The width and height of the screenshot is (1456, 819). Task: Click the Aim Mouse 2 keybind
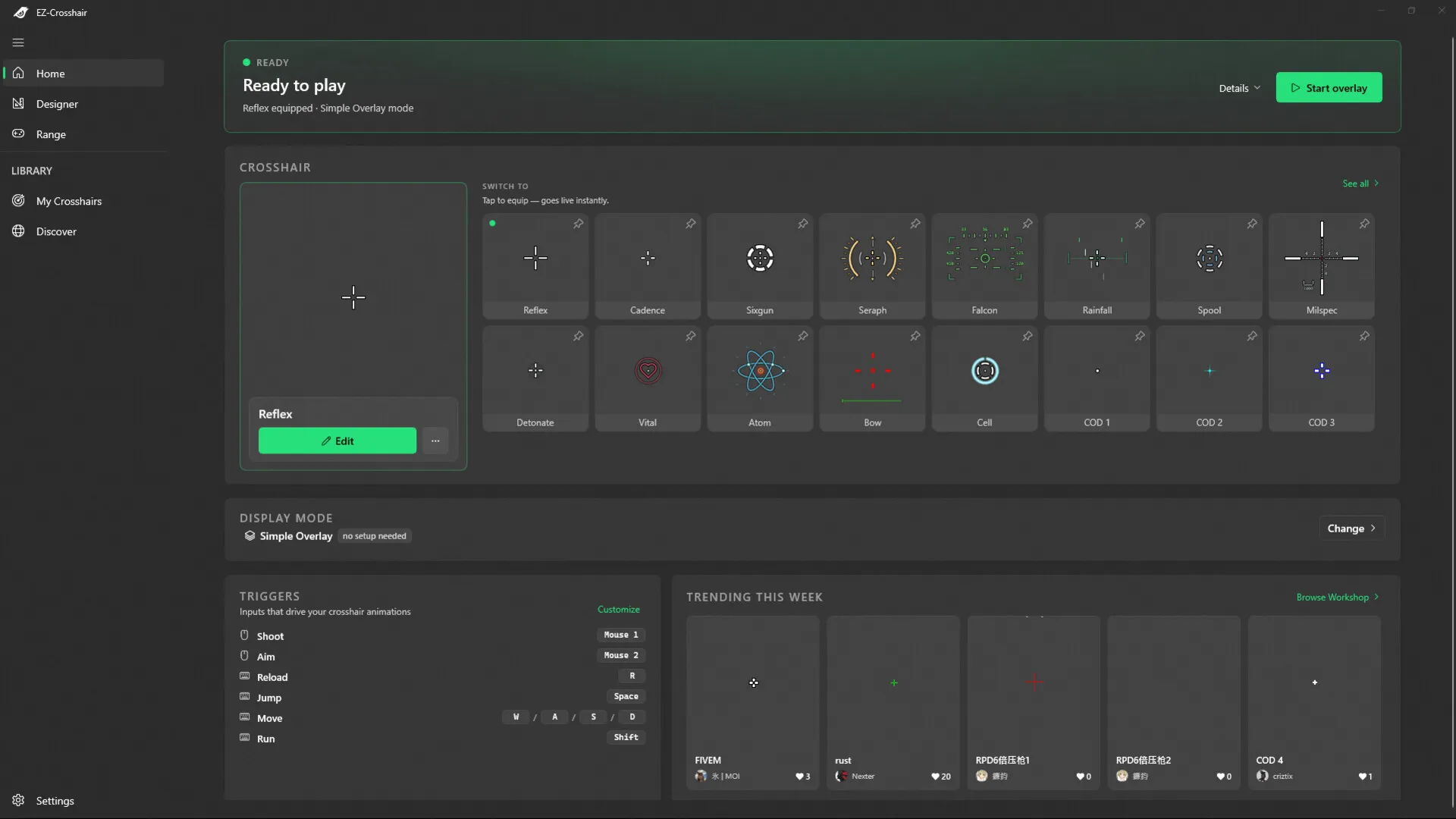621,655
